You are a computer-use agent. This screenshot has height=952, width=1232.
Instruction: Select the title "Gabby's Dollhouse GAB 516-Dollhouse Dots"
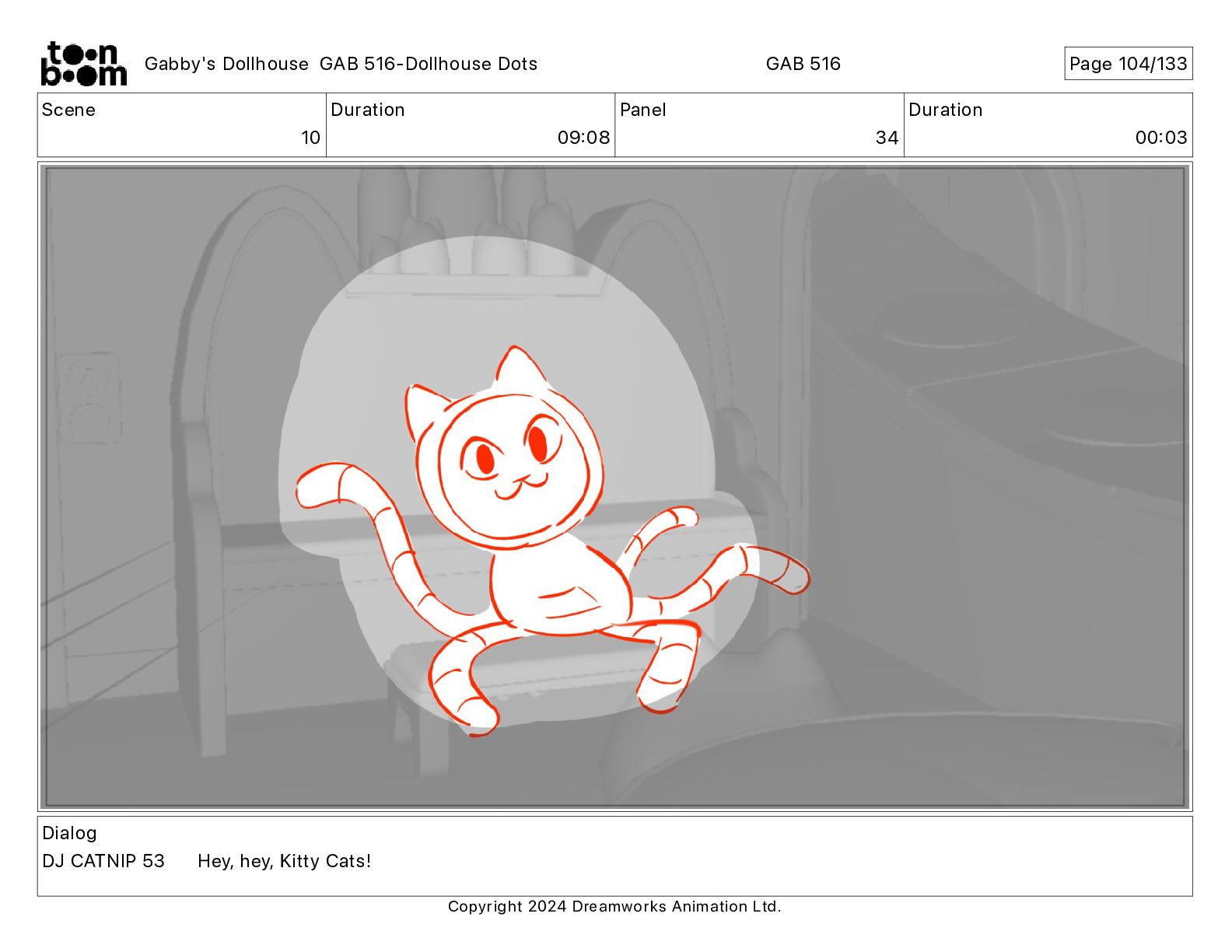(341, 64)
